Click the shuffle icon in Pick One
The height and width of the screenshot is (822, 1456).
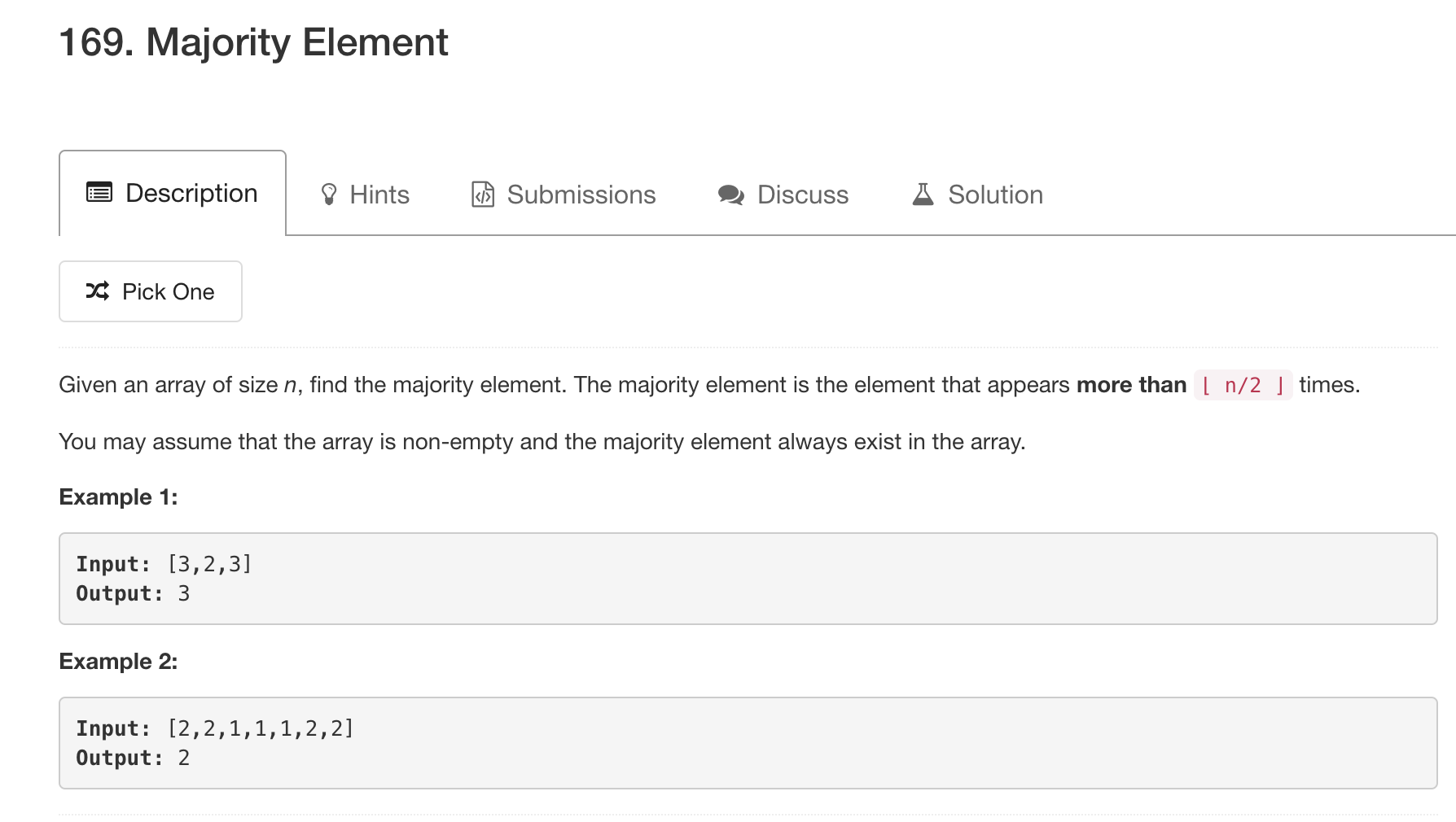tap(98, 291)
